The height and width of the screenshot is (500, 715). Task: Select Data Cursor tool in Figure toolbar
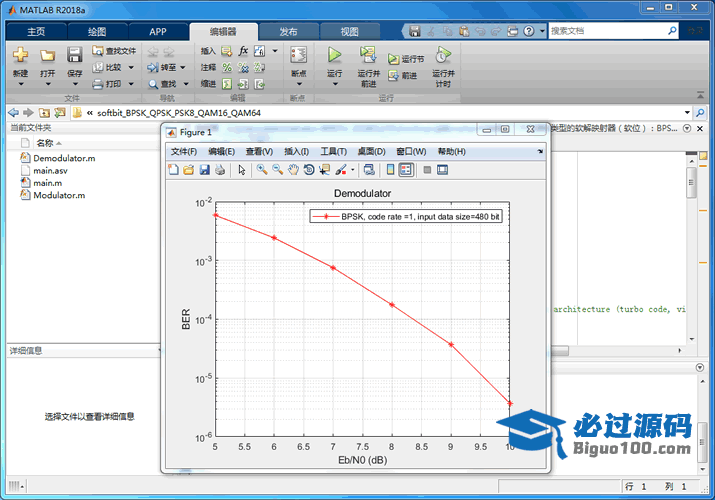324,170
